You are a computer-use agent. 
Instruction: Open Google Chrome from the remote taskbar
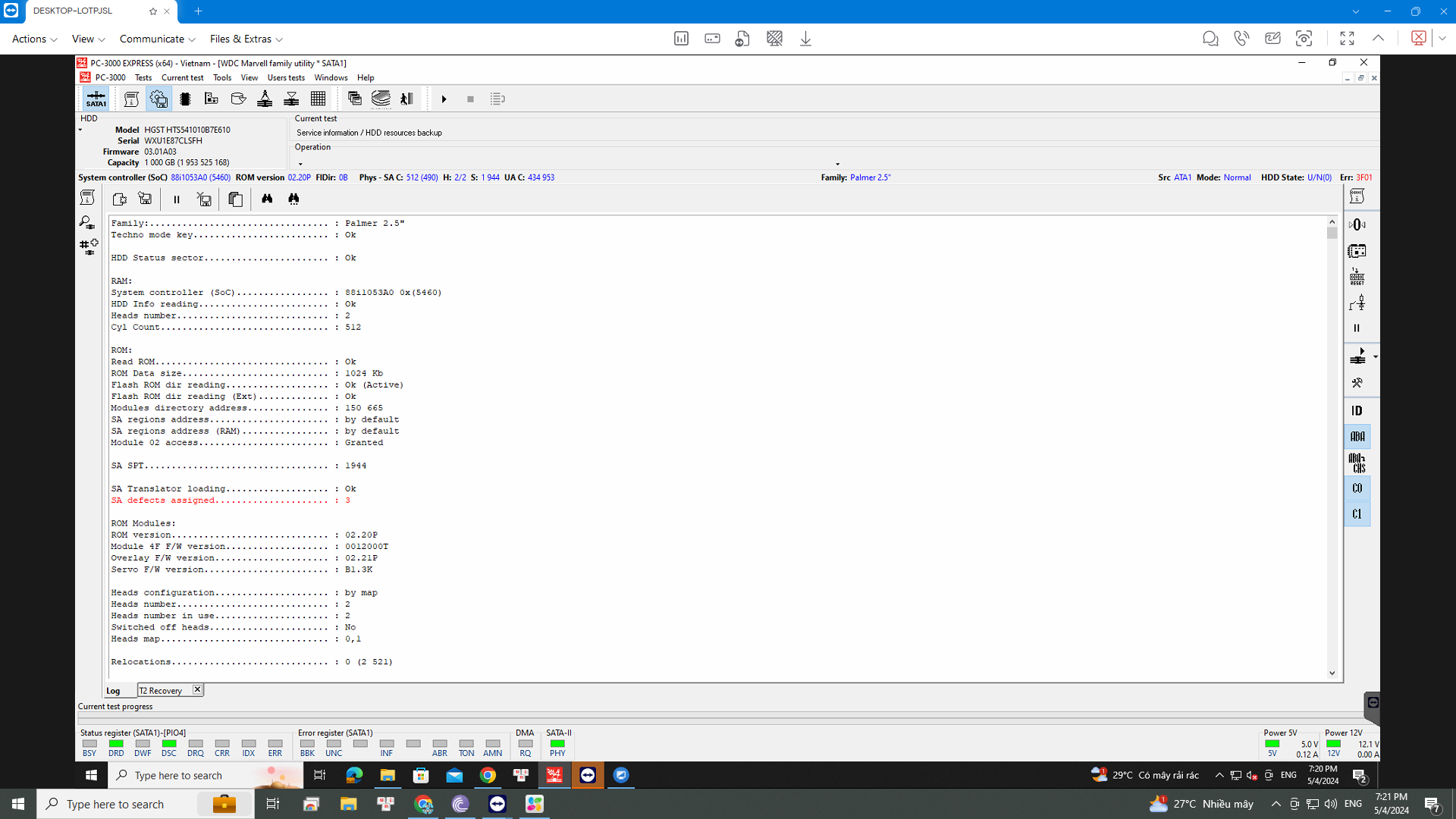[x=488, y=775]
